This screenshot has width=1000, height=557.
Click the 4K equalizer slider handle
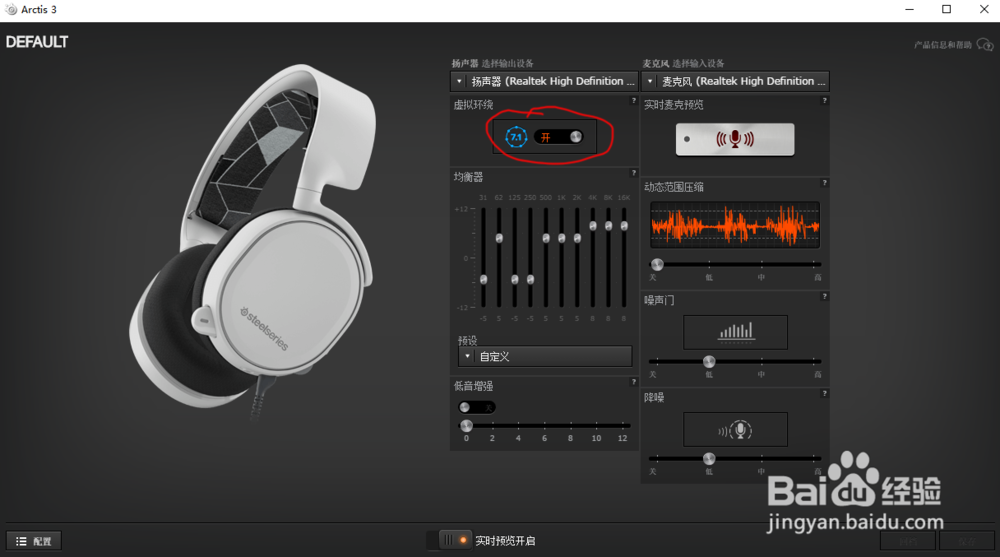click(592, 226)
